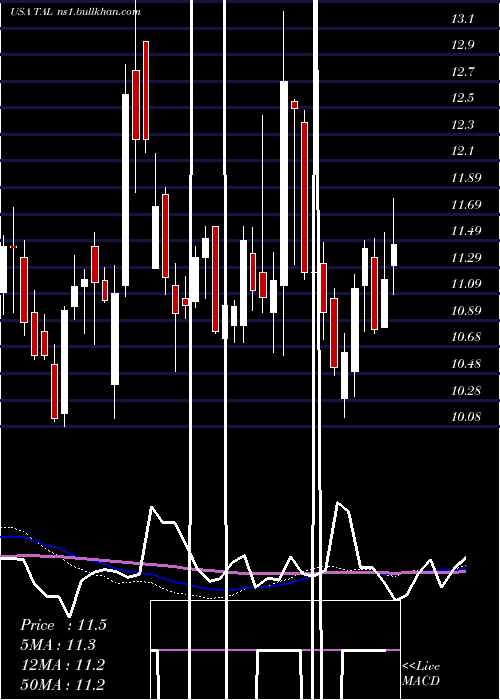Click the last white candlestick on the right
This screenshot has width=500, height=700.
click(x=394, y=255)
